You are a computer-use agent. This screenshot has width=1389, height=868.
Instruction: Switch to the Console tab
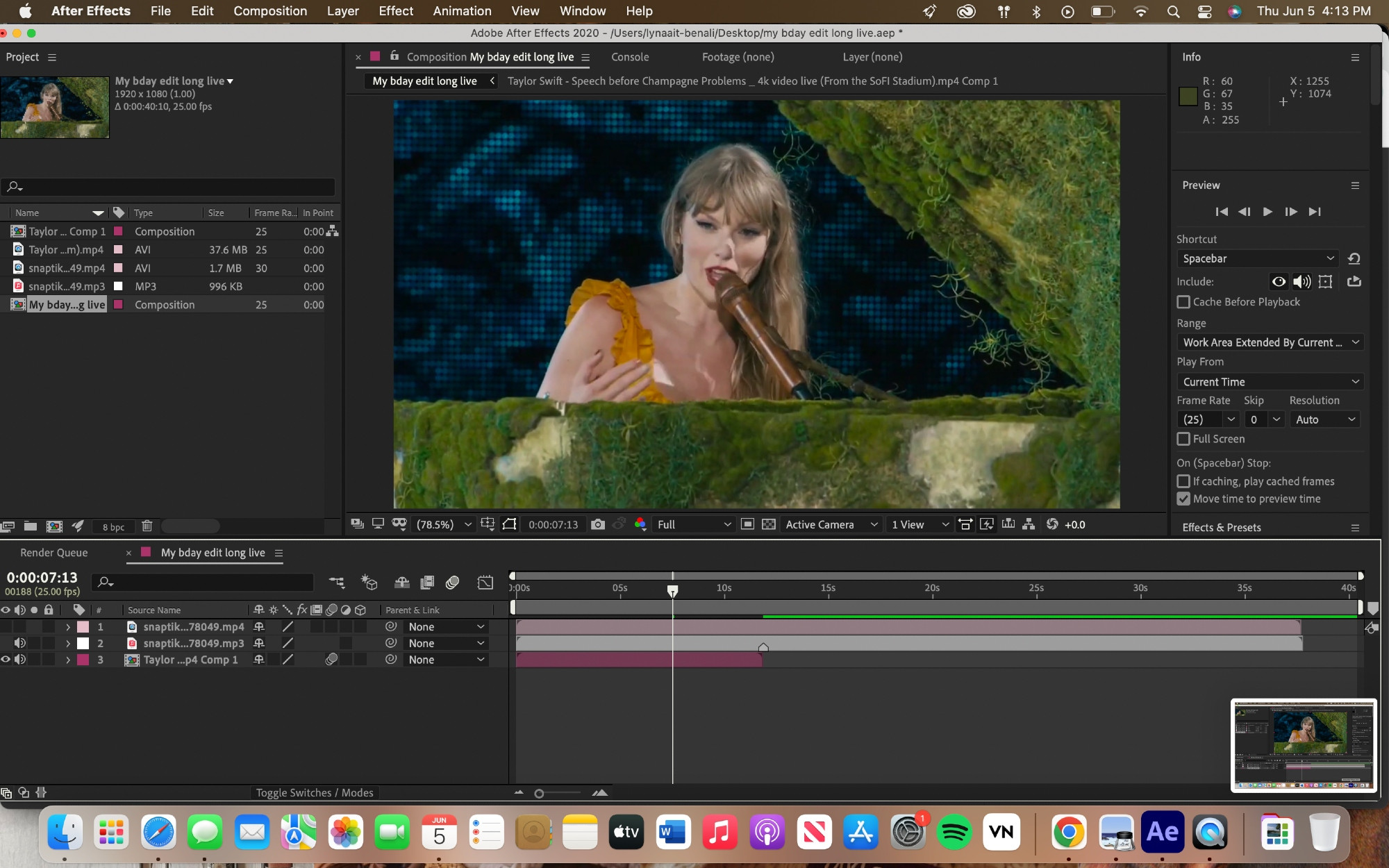tap(630, 57)
